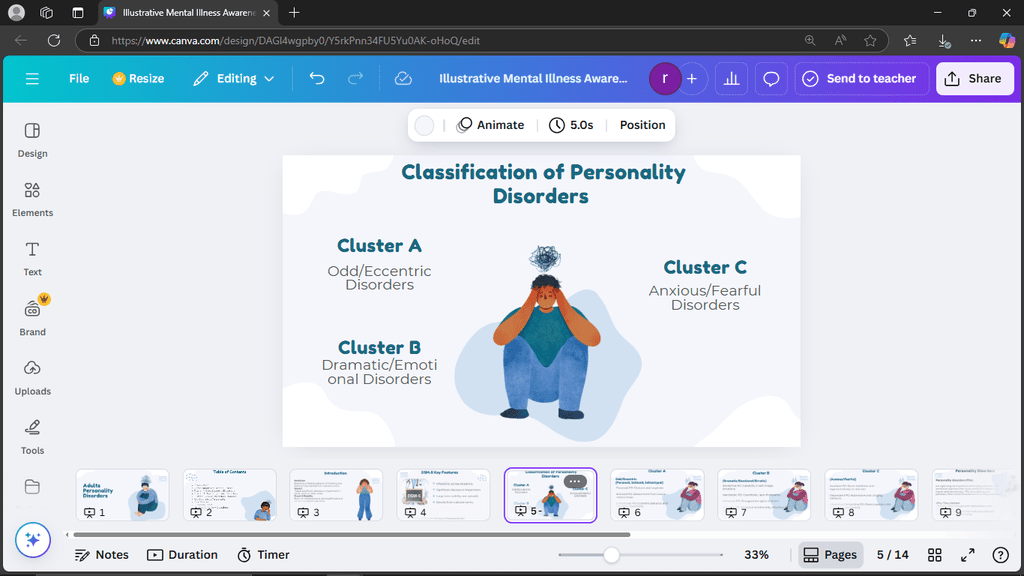The height and width of the screenshot is (576, 1024).
Task: Redo the last action
Action: (355, 78)
